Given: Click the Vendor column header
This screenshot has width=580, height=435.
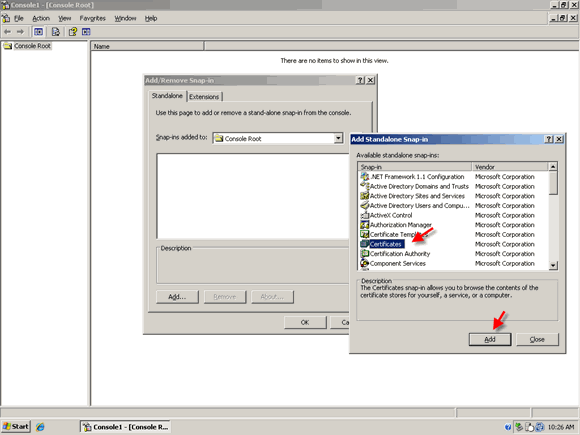Looking at the screenshot, I should 510,167.
